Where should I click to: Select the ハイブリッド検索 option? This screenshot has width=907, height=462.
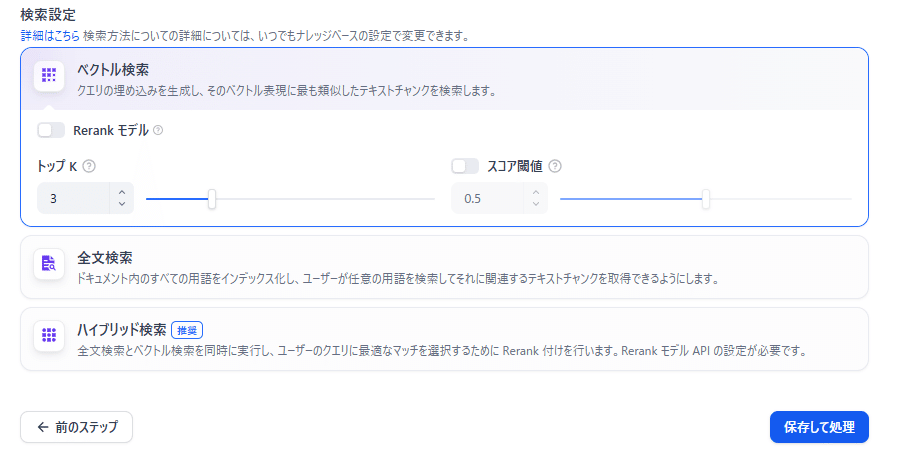click(x=444, y=339)
